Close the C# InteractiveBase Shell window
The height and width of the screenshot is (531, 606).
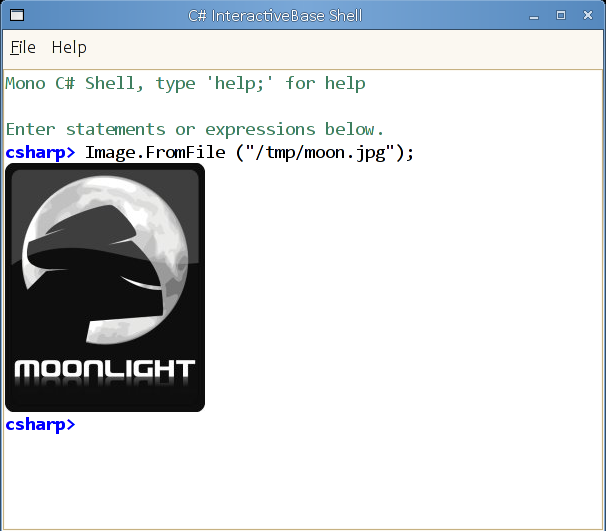click(x=588, y=15)
